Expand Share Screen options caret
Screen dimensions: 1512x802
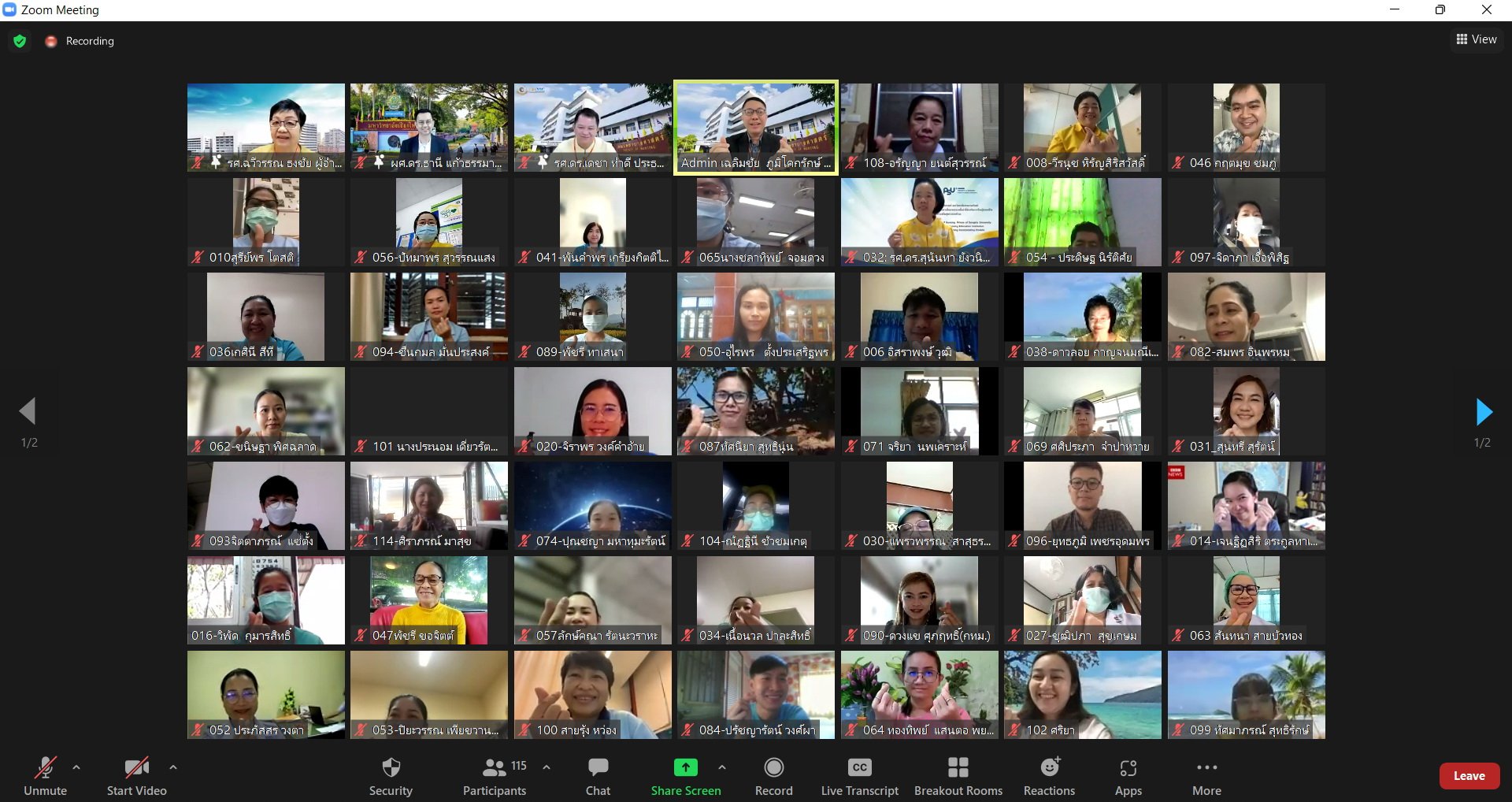pos(722,767)
